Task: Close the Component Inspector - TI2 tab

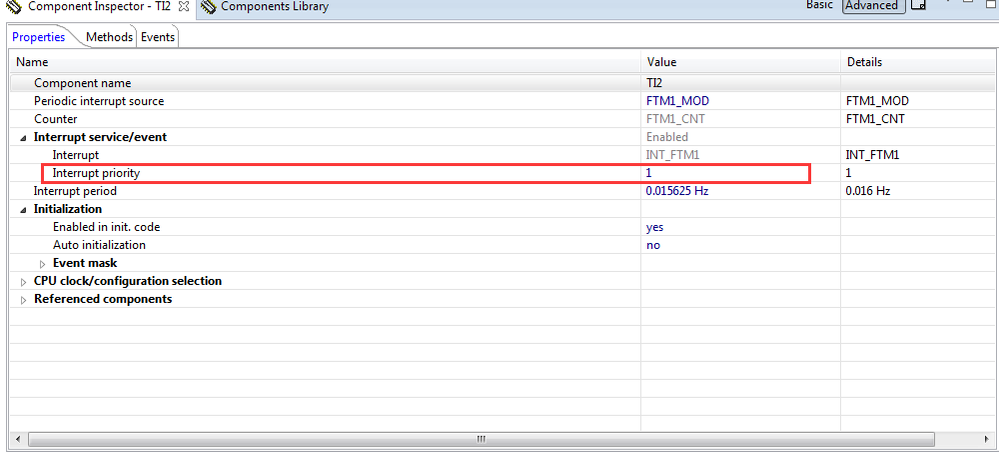Action: (183, 7)
